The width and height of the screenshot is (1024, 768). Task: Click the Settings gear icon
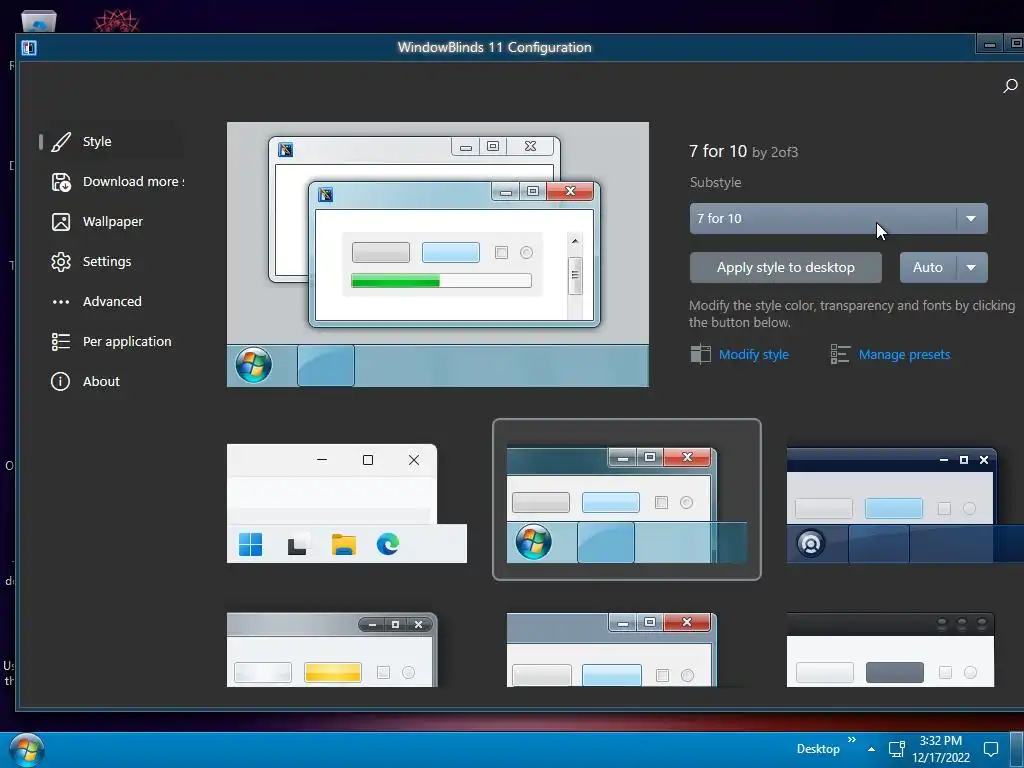(61, 262)
